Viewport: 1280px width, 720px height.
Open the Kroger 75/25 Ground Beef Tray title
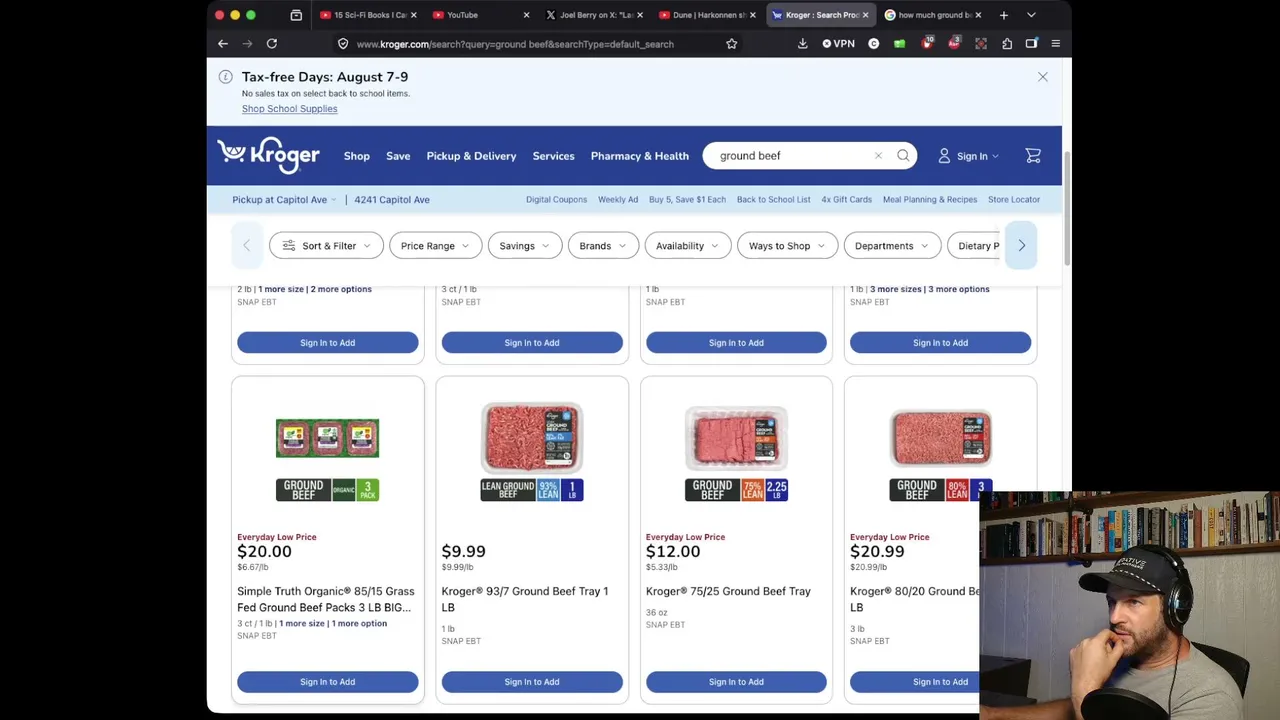[728, 591]
